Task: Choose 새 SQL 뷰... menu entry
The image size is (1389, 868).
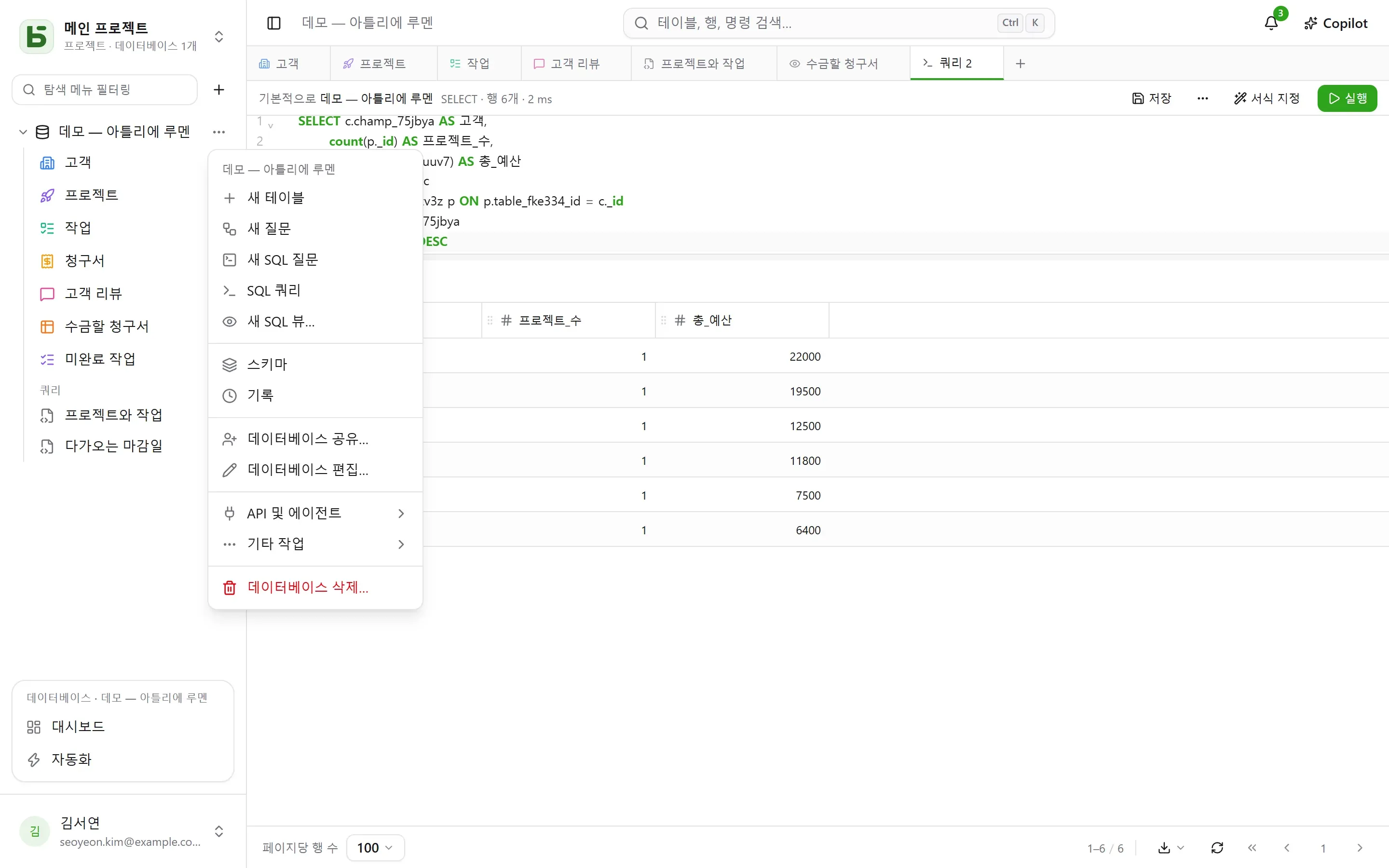Action: pyautogui.click(x=315, y=322)
